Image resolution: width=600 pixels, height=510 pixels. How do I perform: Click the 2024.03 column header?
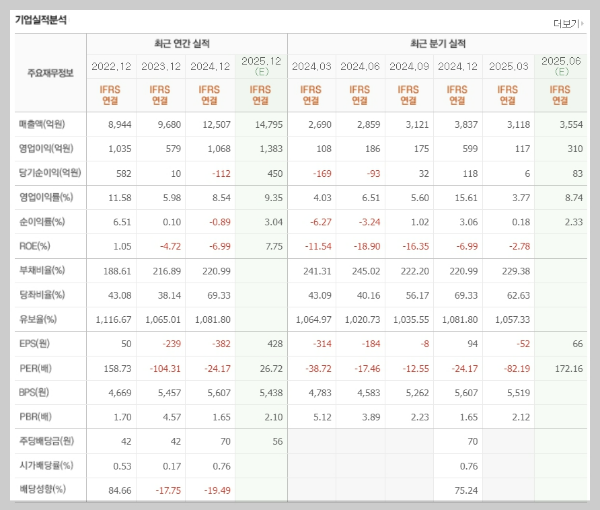(311, 67)
